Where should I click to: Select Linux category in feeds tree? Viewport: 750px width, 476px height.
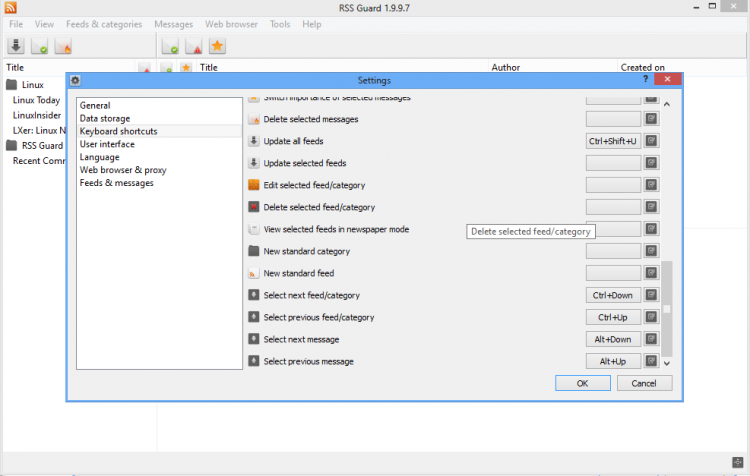point(33,85)
